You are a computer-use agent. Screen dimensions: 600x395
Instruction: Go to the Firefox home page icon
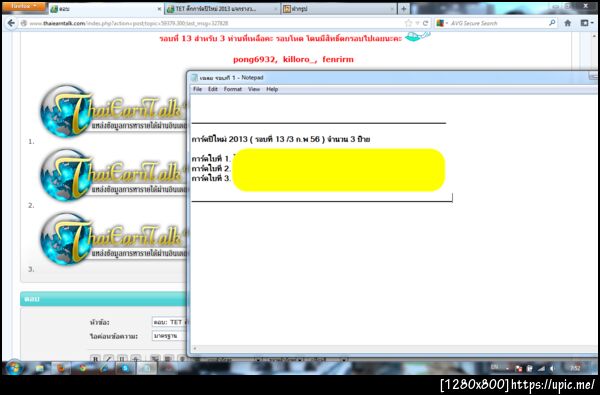point(568,23)
